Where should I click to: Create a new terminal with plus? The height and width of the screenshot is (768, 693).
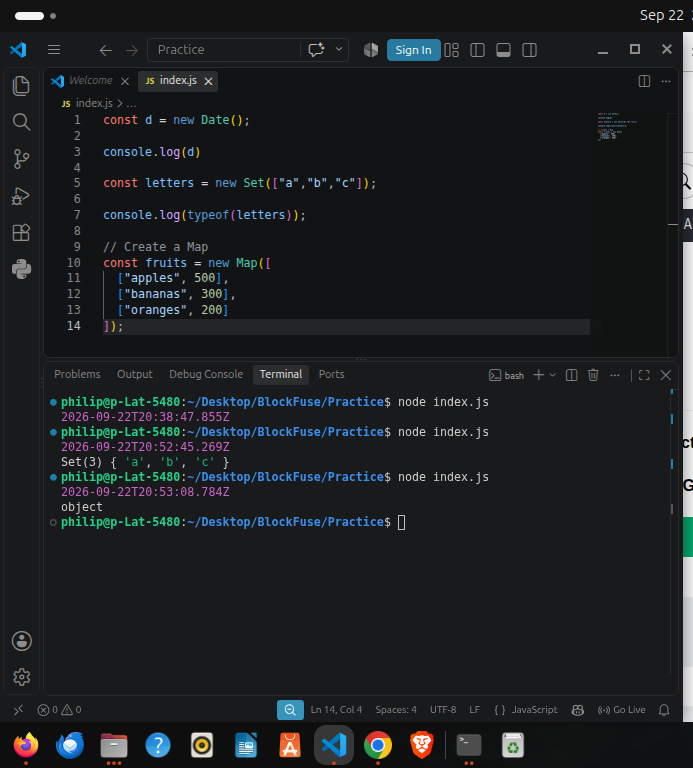[539, 375]
